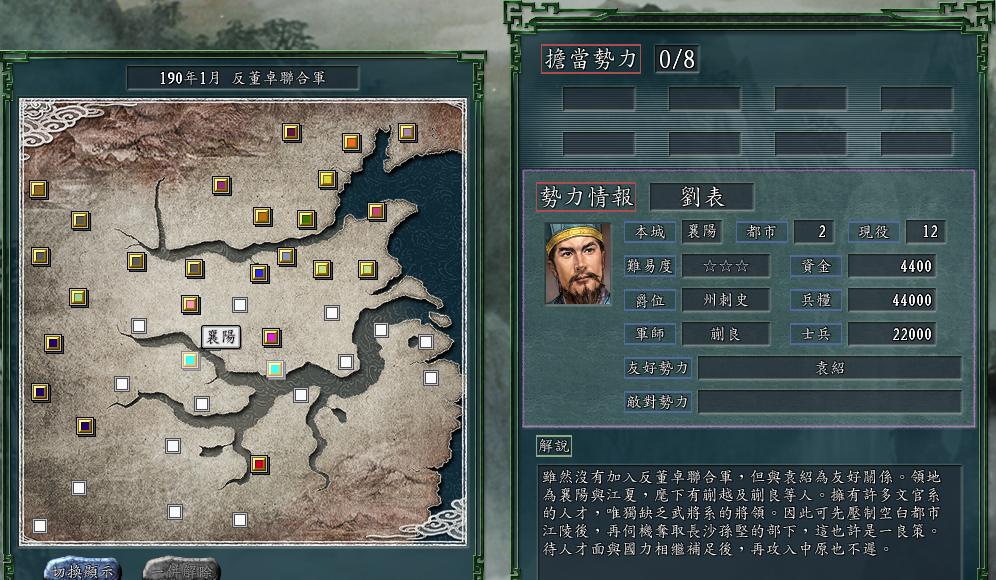This screenshot has width=996, height=580.
Task: Click the 190年1月 反董卓聯合軍 scenario title
Action: 243,78
